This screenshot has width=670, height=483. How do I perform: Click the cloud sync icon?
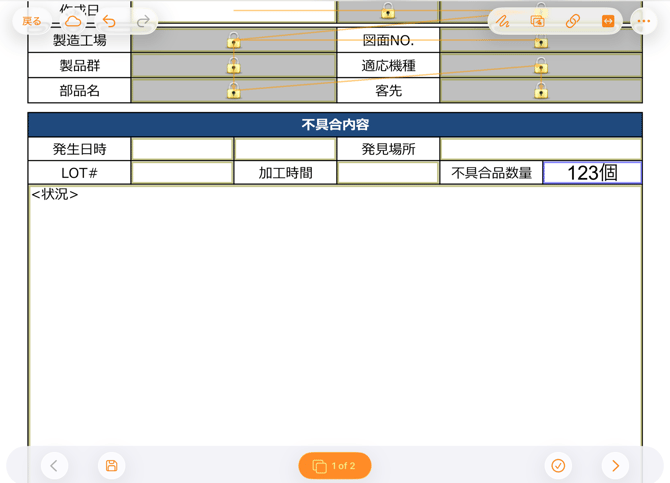tap(74, 21)
